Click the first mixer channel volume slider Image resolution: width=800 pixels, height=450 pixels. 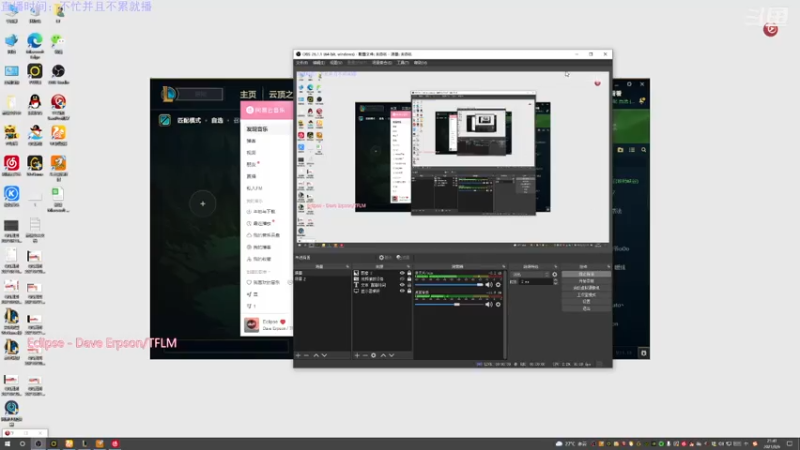click(449, 285)
